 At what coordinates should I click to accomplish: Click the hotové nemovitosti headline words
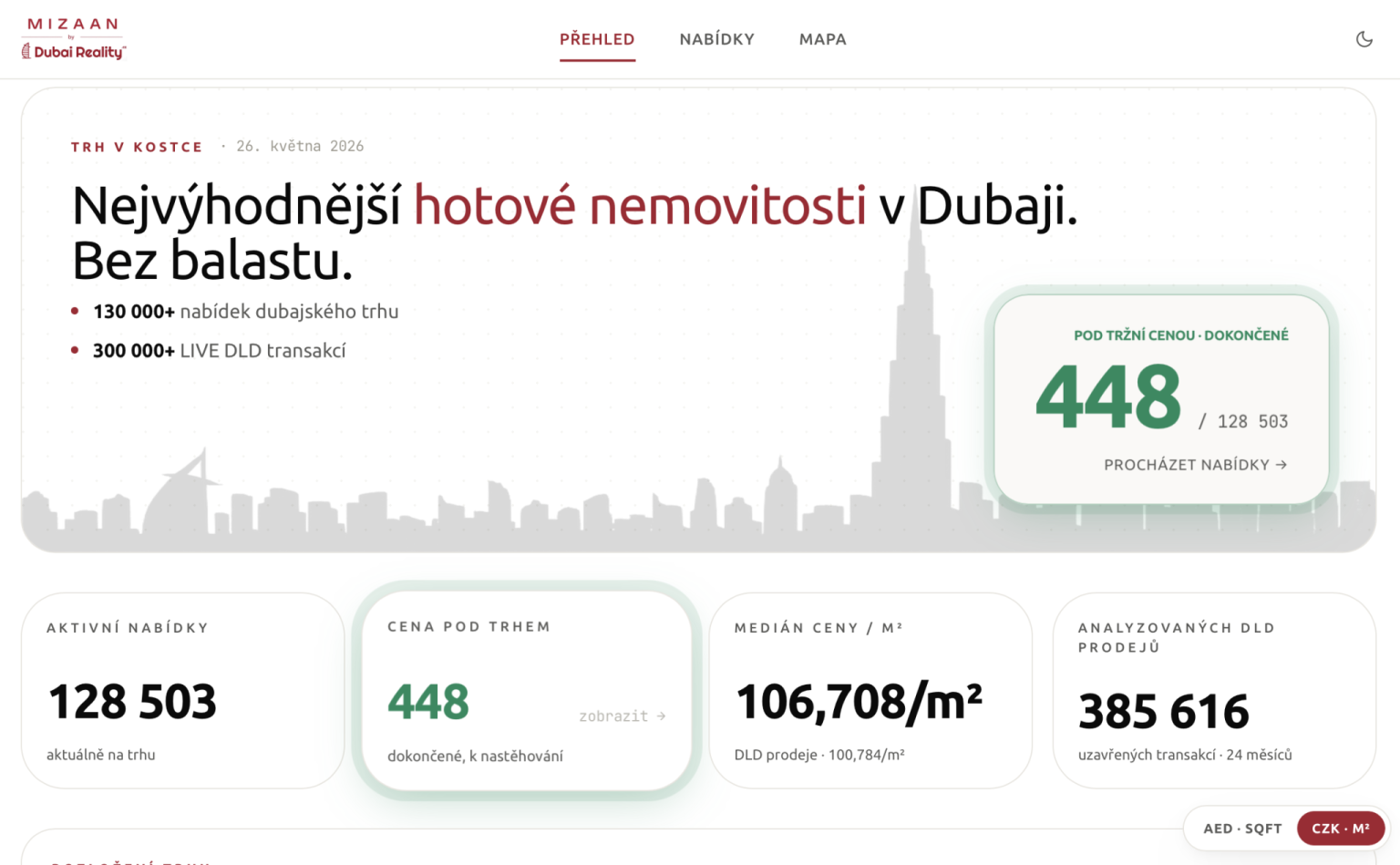(x=640, y=205)
